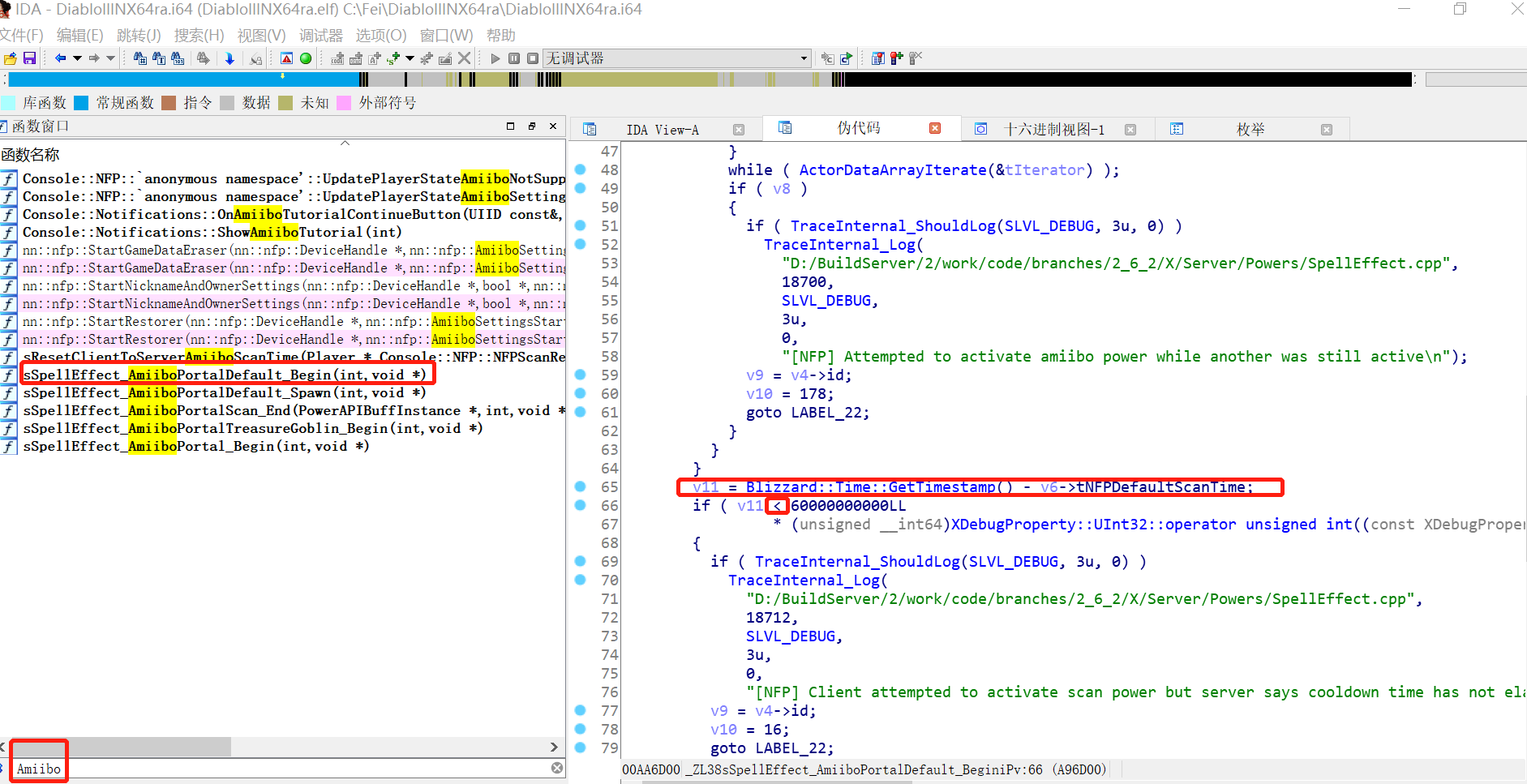Jump forward with the gray right arrow

click(x=94, y=58)
